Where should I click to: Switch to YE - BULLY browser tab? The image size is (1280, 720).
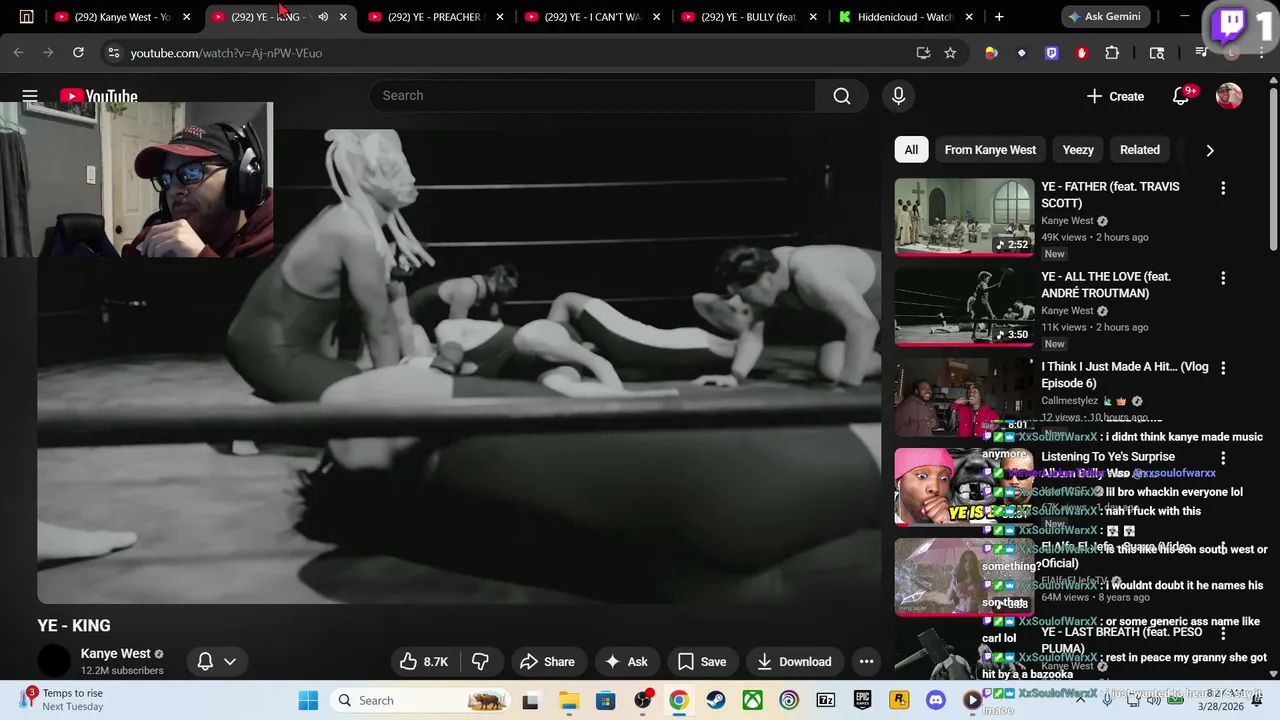[748, 17]
